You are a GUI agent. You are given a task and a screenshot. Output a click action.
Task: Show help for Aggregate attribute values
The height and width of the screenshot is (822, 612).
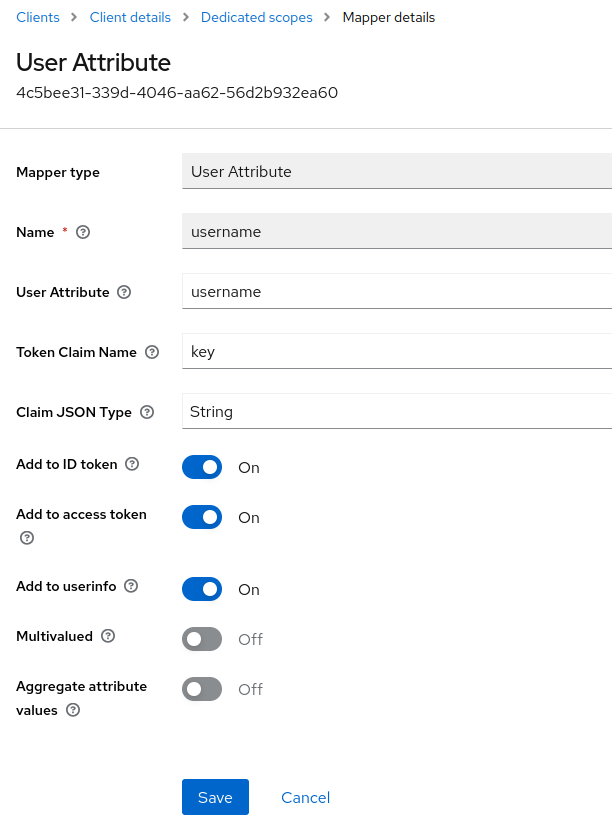pos(73,710)
